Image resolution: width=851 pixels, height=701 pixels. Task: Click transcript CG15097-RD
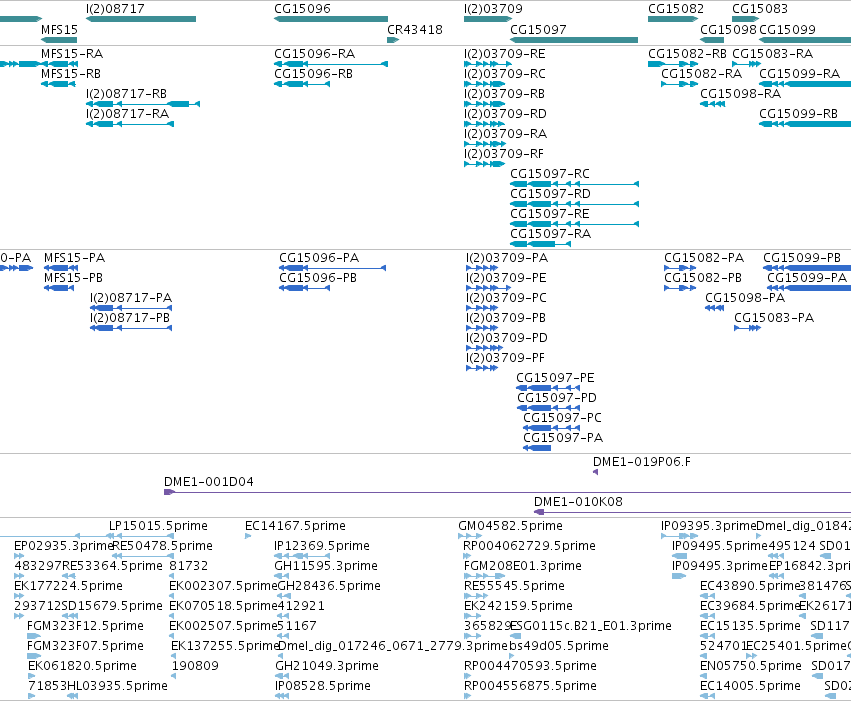tap(575, 205)
